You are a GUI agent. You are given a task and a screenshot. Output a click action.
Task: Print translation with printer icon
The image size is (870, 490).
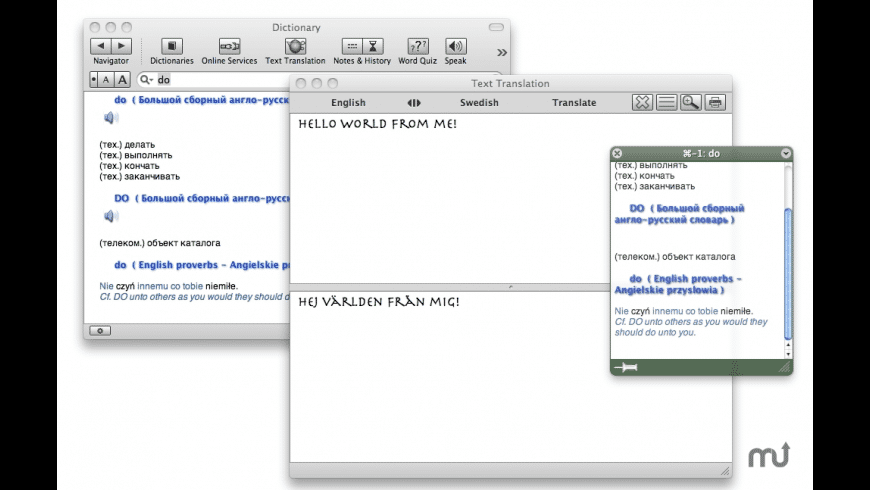click(715, 102)
